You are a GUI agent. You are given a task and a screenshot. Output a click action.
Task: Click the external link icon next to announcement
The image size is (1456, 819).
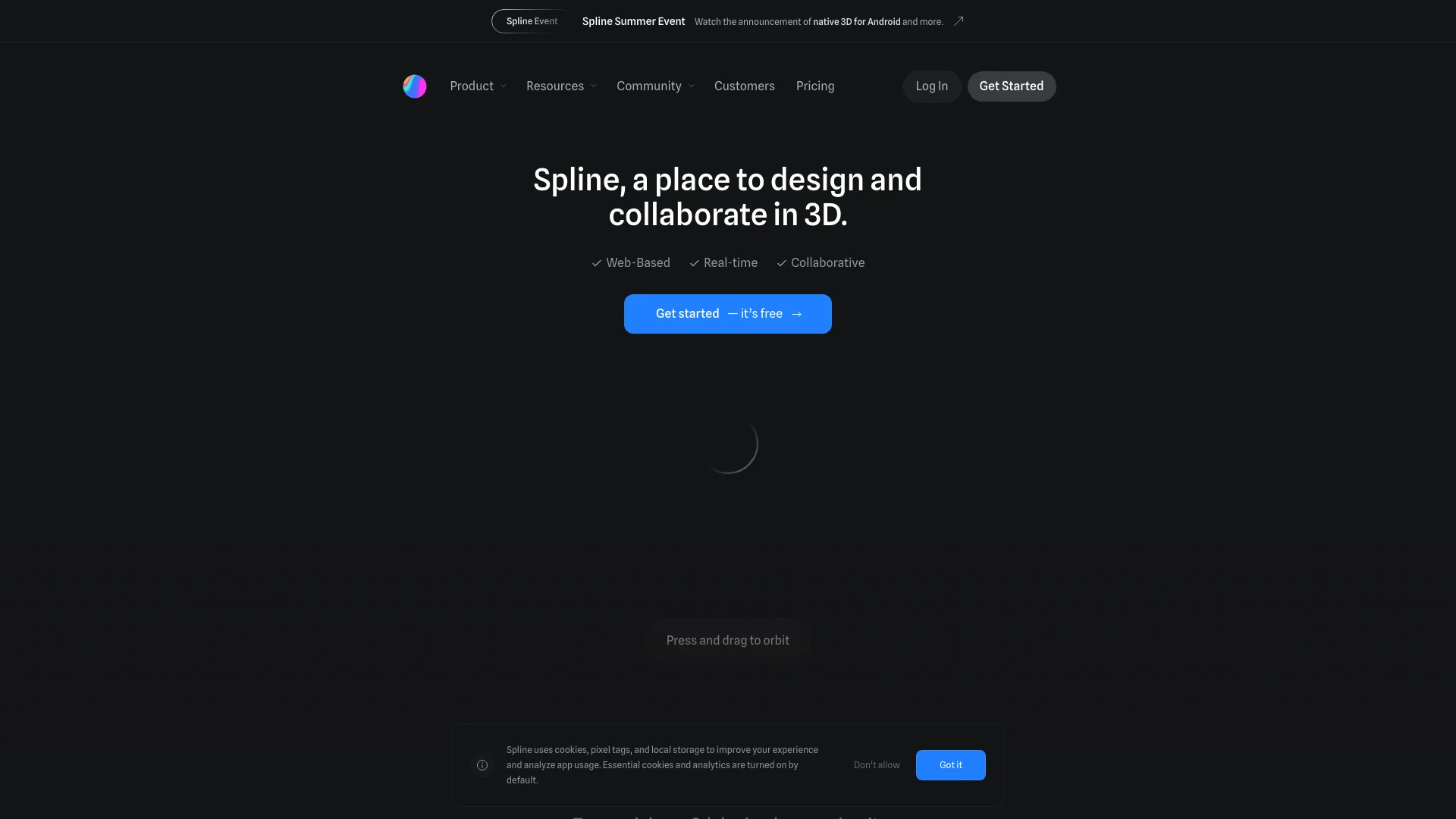(958, 21)
